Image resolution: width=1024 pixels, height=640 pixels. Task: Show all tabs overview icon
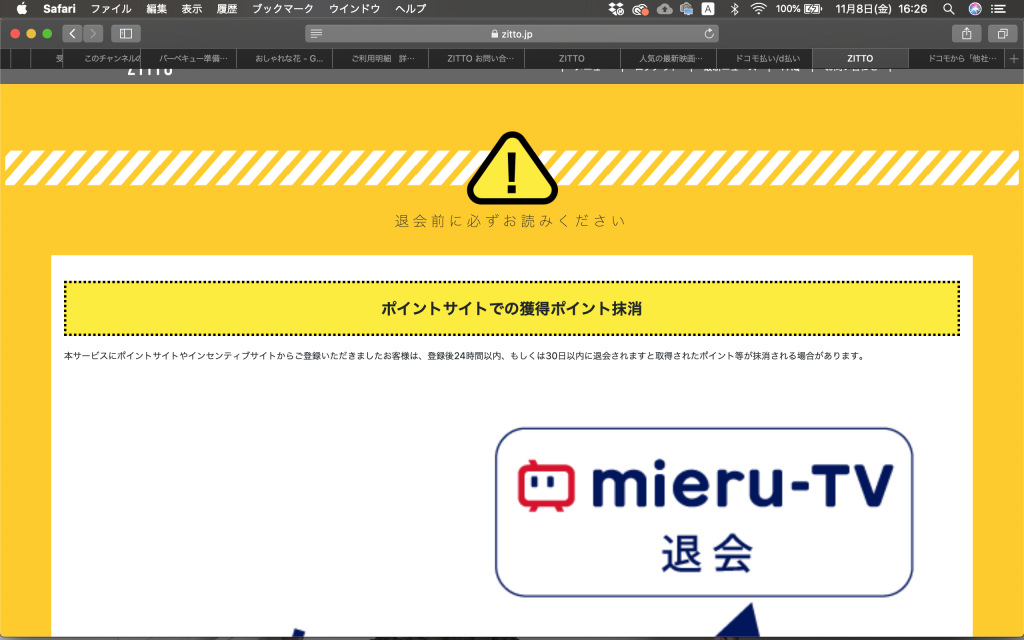pos(1002,33)
